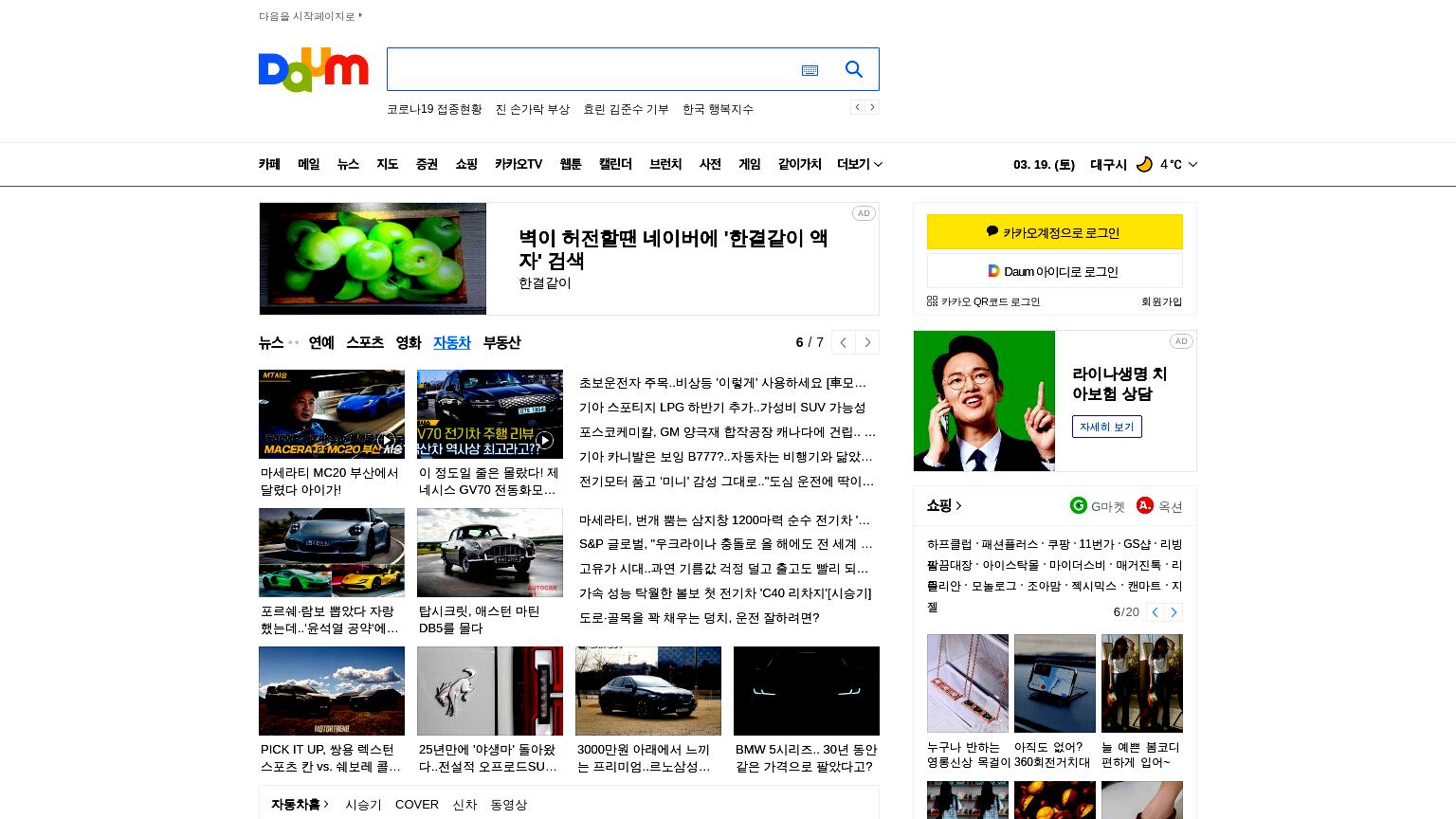Open the Aston Martin DB5 thumbnail
1456x819 pixels.
490,553
